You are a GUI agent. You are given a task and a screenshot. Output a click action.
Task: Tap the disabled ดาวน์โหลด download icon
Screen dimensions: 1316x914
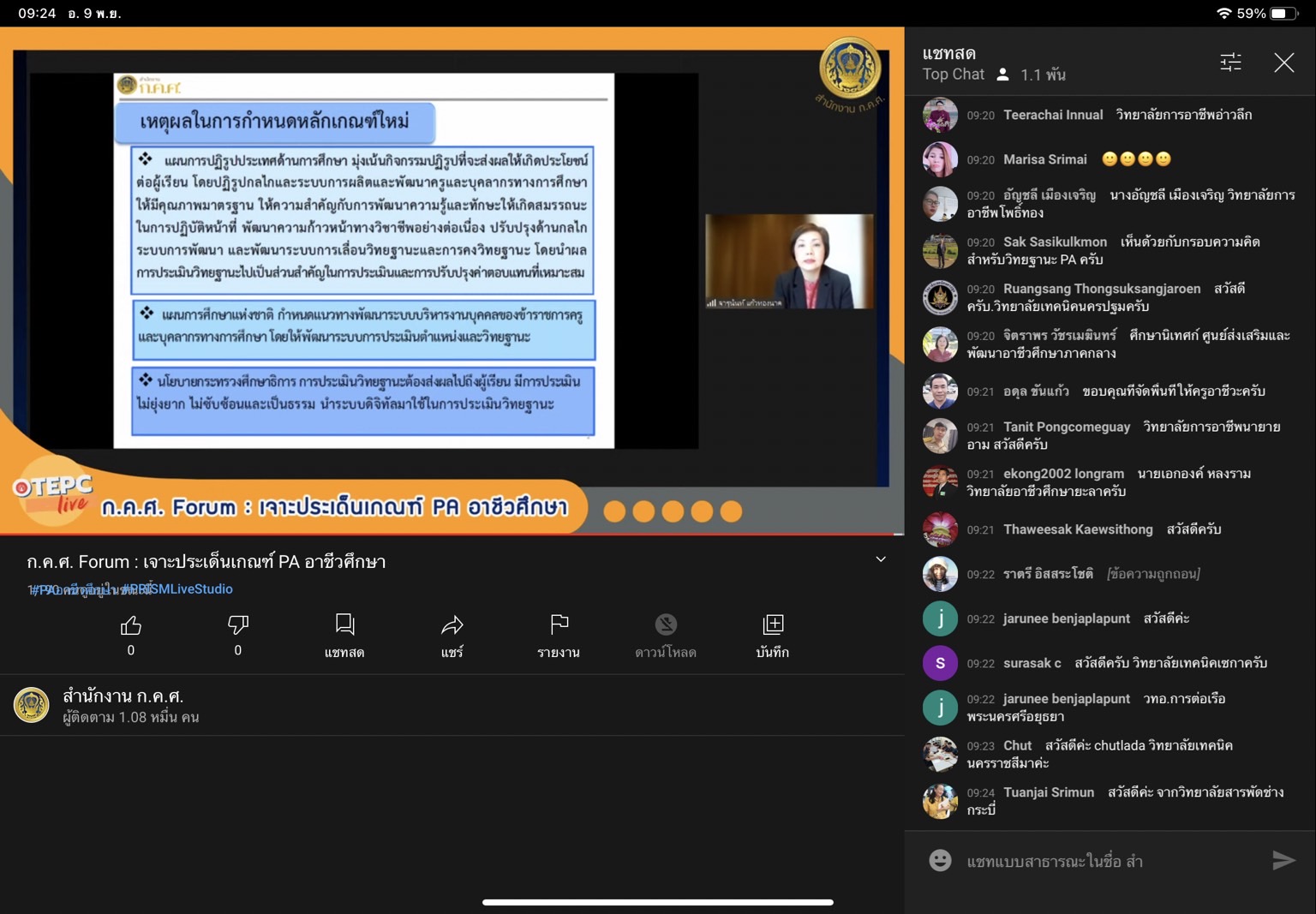pos(666,636)
